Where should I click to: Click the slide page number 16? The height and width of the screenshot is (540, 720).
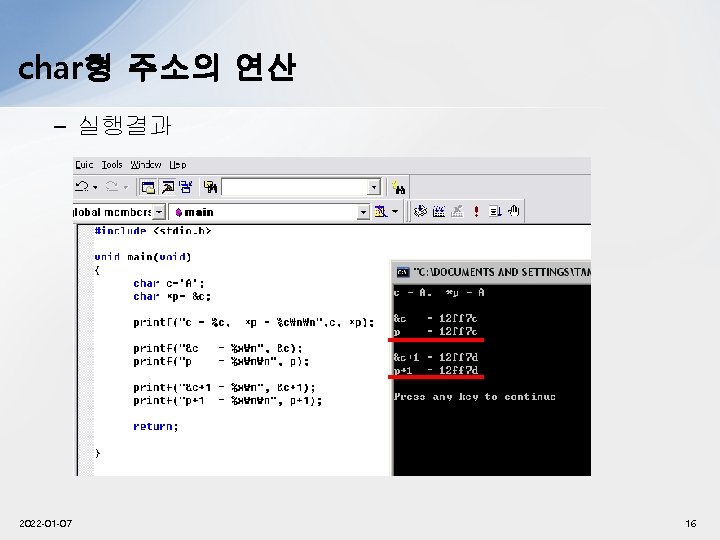691,523
